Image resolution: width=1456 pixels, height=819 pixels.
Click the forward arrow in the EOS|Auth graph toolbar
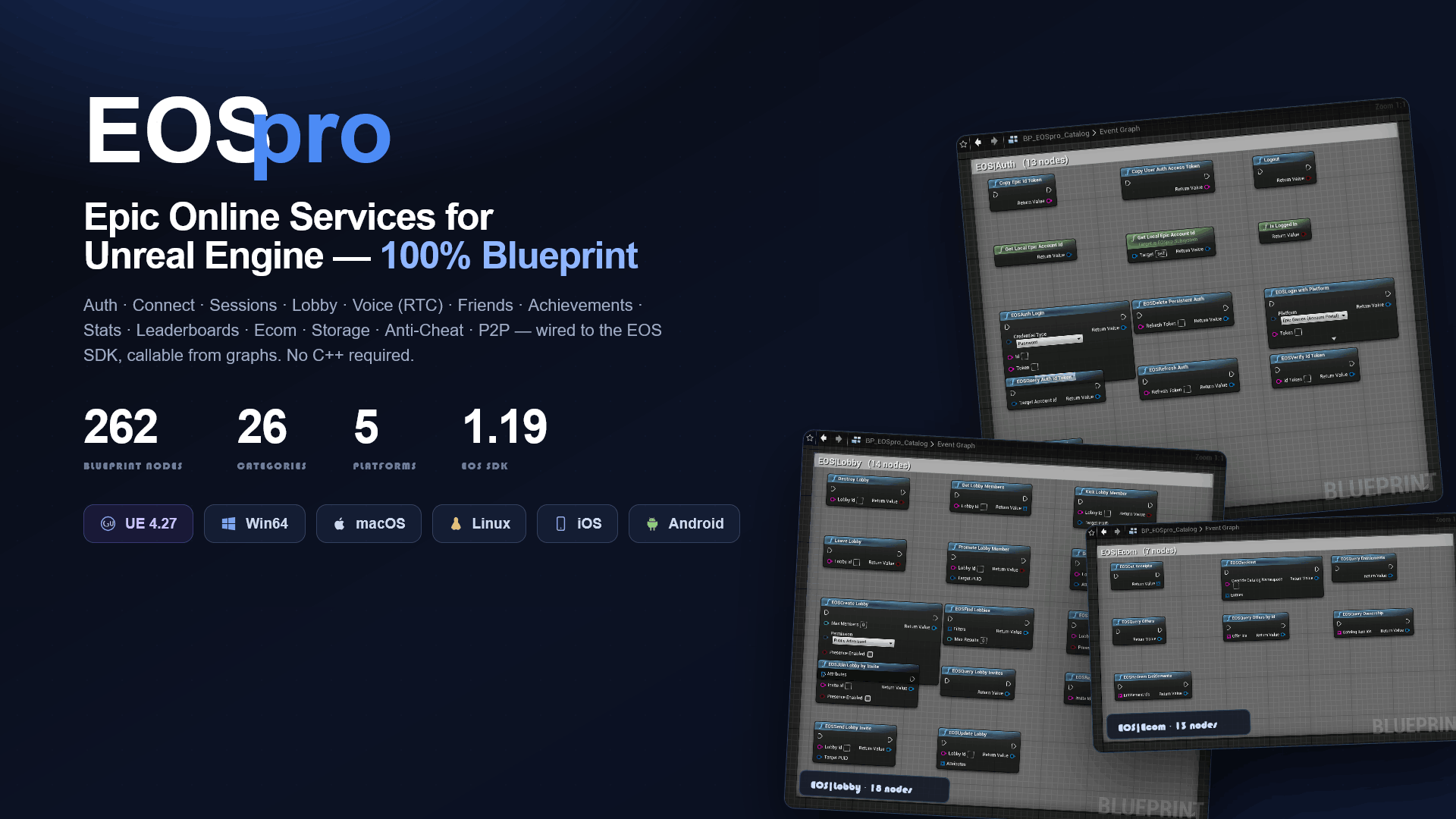click(x=994, y=140)
